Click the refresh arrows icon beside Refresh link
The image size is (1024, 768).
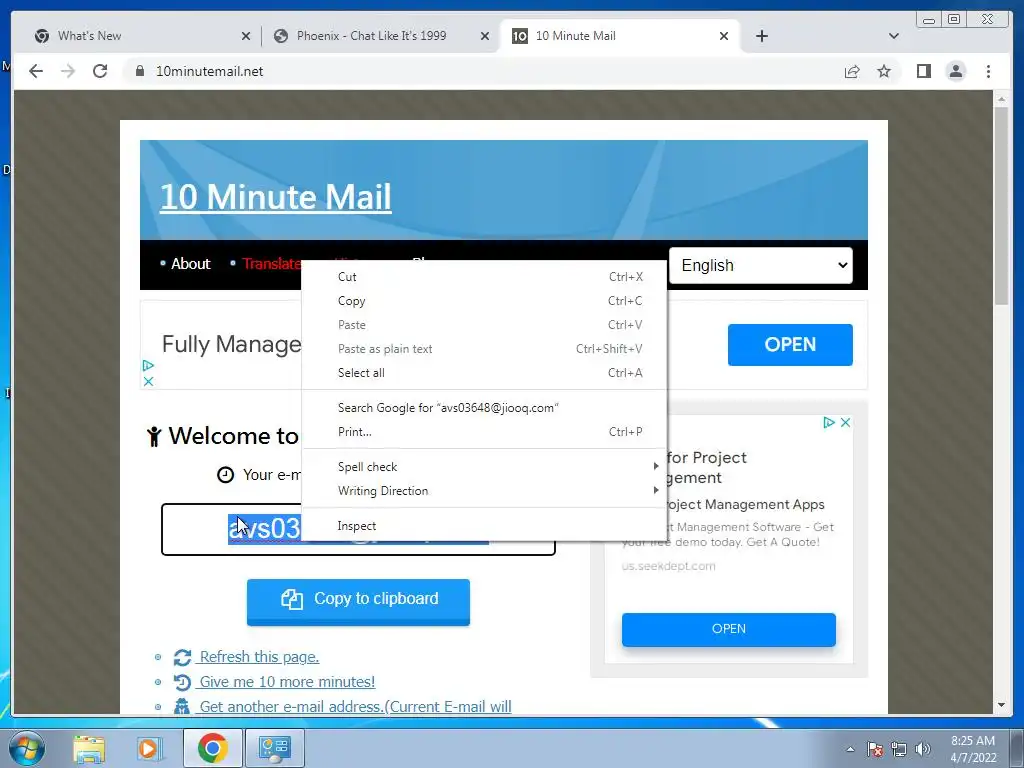(182, 658)
